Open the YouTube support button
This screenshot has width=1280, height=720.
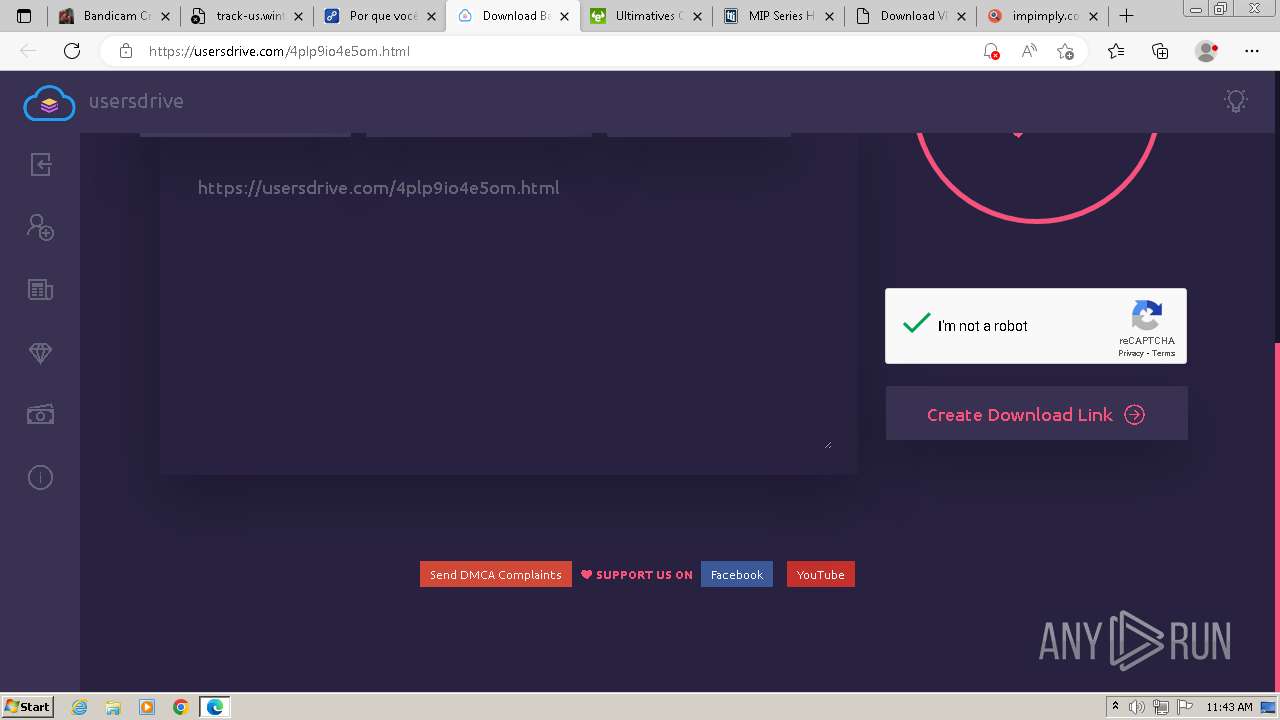point(821,574)
